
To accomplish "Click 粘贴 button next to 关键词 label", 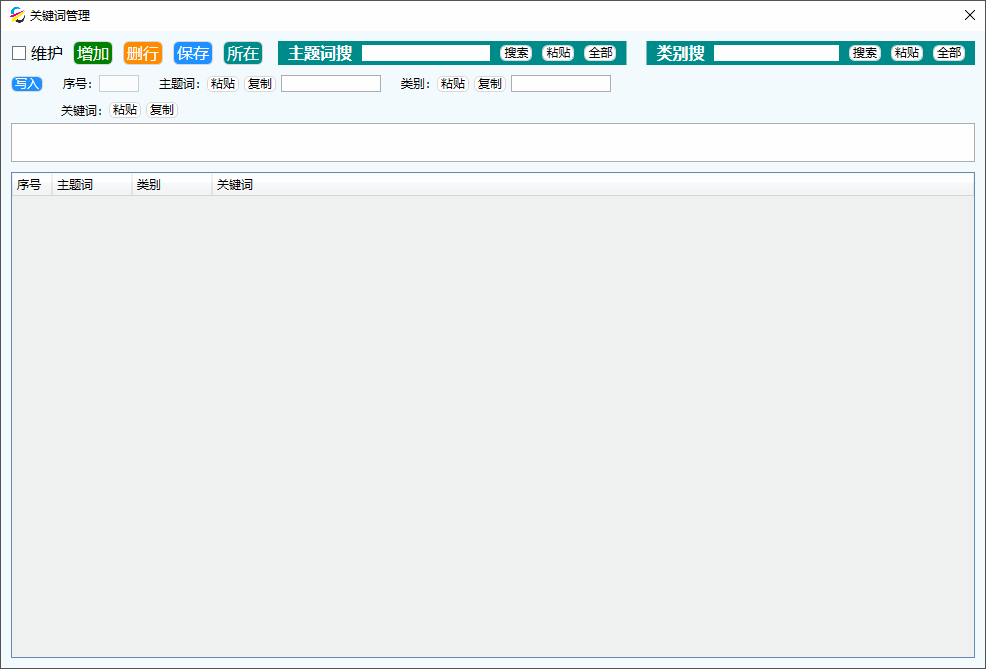I will click(125, 110).
